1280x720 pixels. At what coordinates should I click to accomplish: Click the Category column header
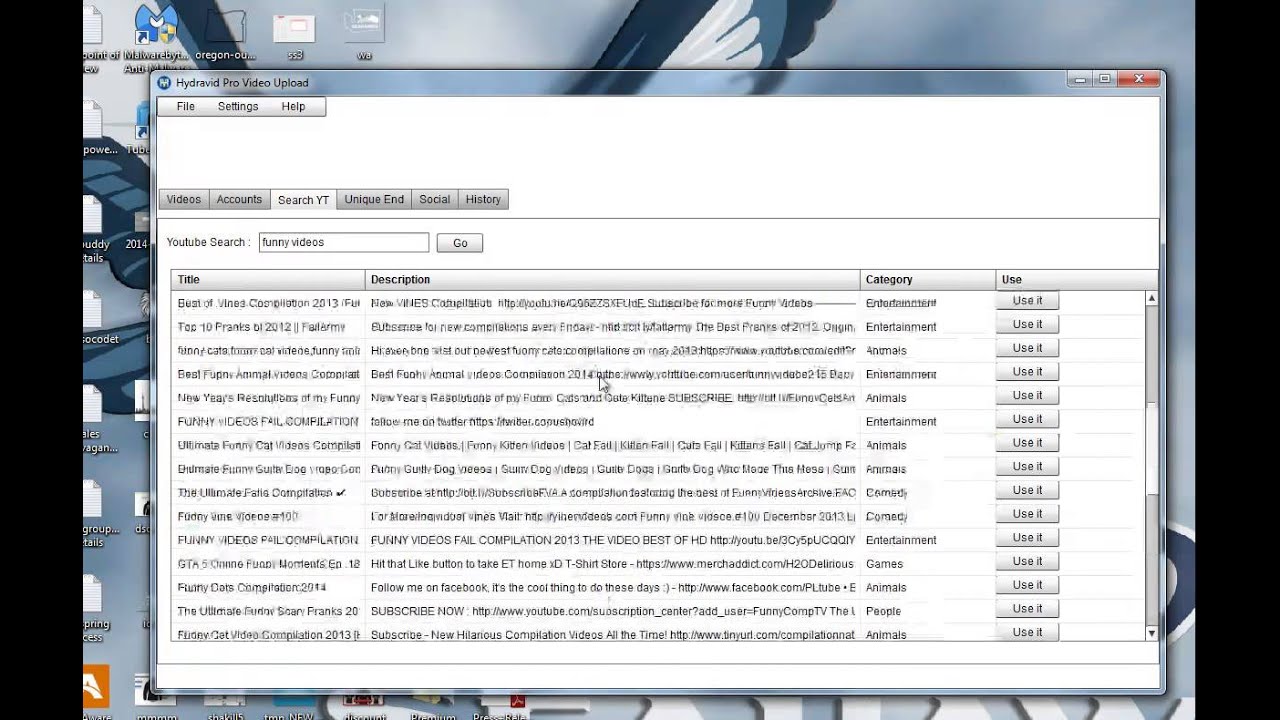(928, 280)
